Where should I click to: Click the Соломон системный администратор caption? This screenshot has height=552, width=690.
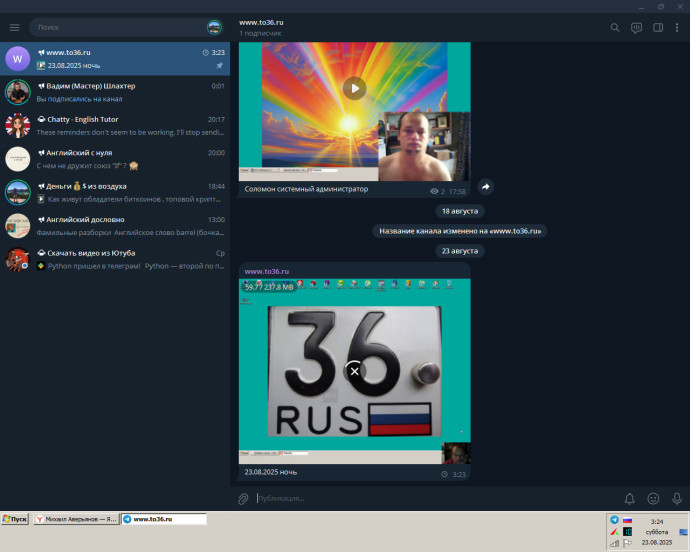click(306, 189)
